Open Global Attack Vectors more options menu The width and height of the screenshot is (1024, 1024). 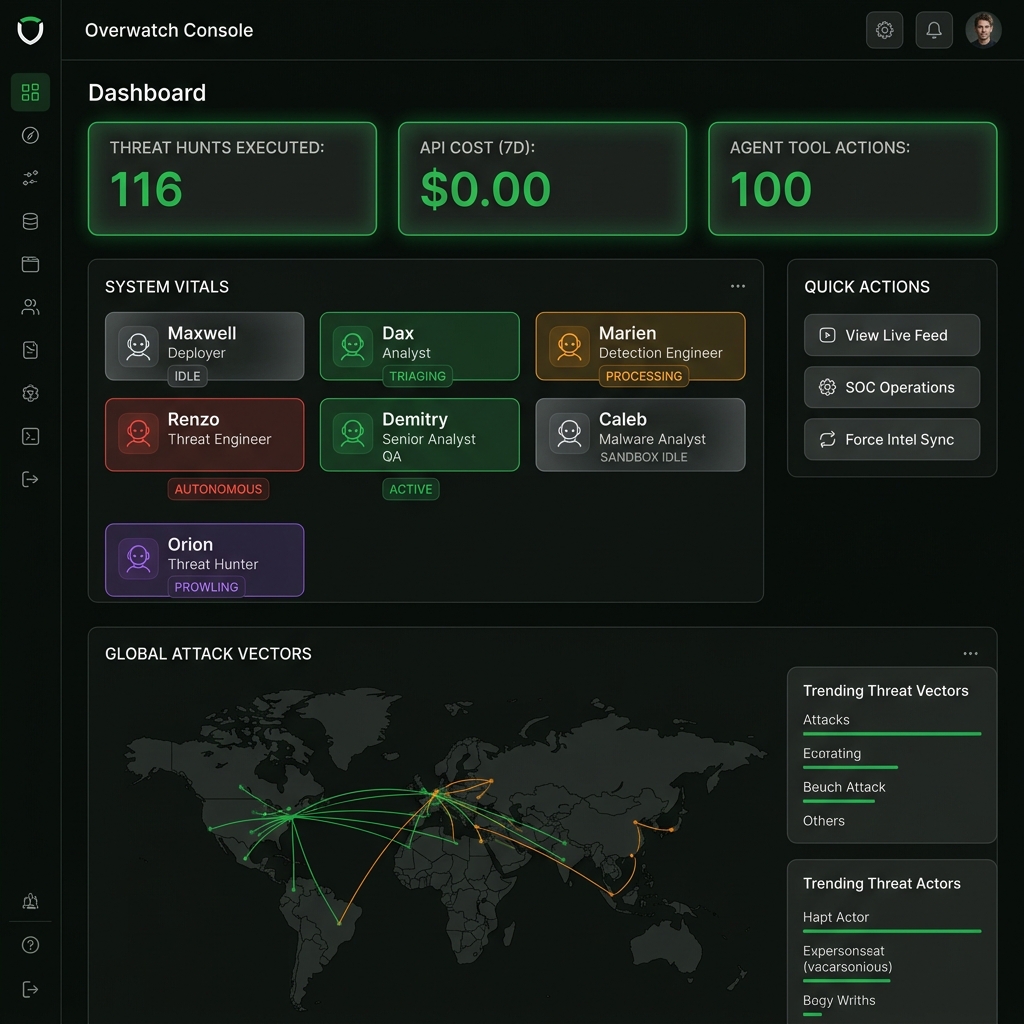click(970, 654)
